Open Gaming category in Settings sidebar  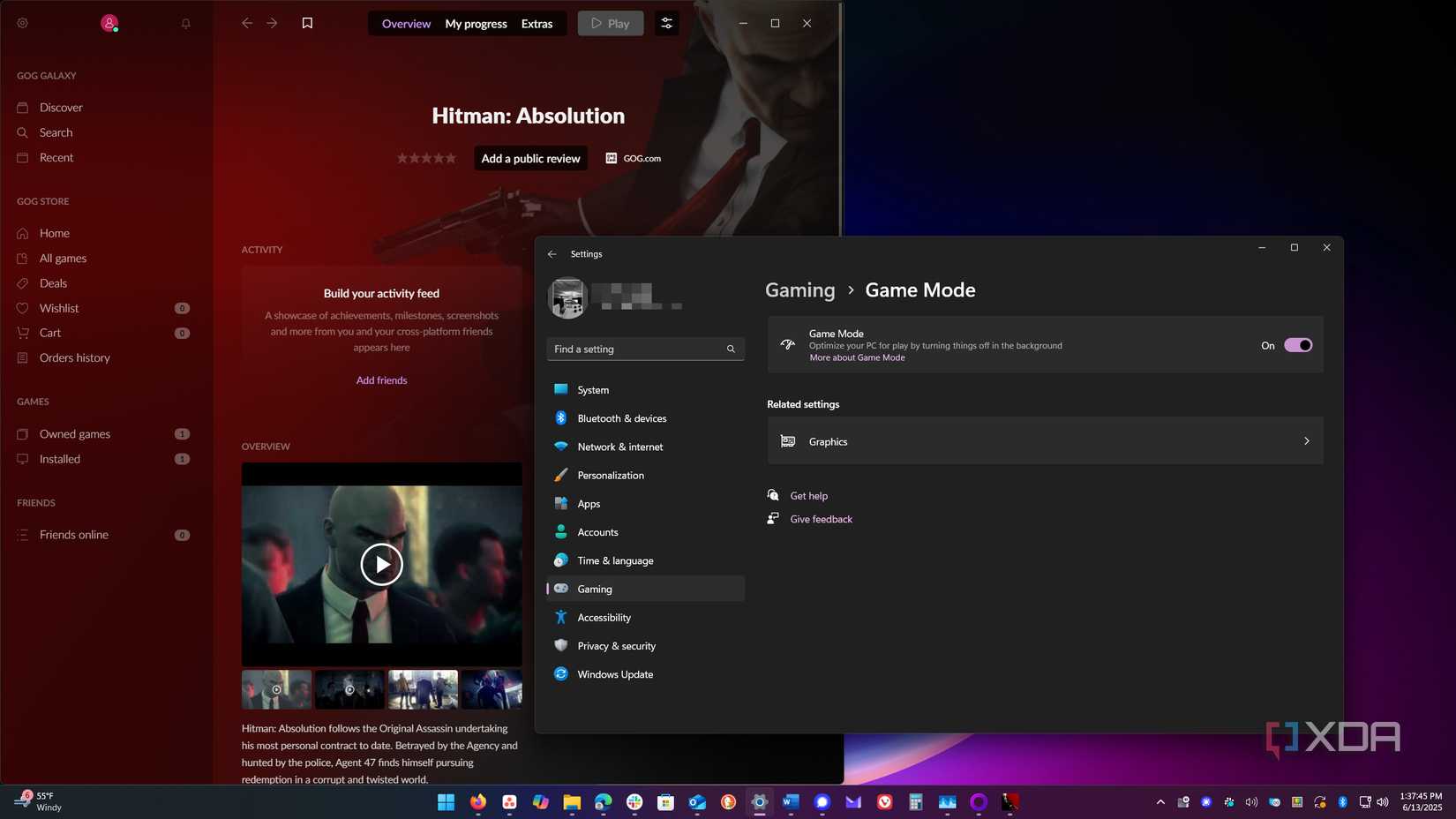pos(645,589)
